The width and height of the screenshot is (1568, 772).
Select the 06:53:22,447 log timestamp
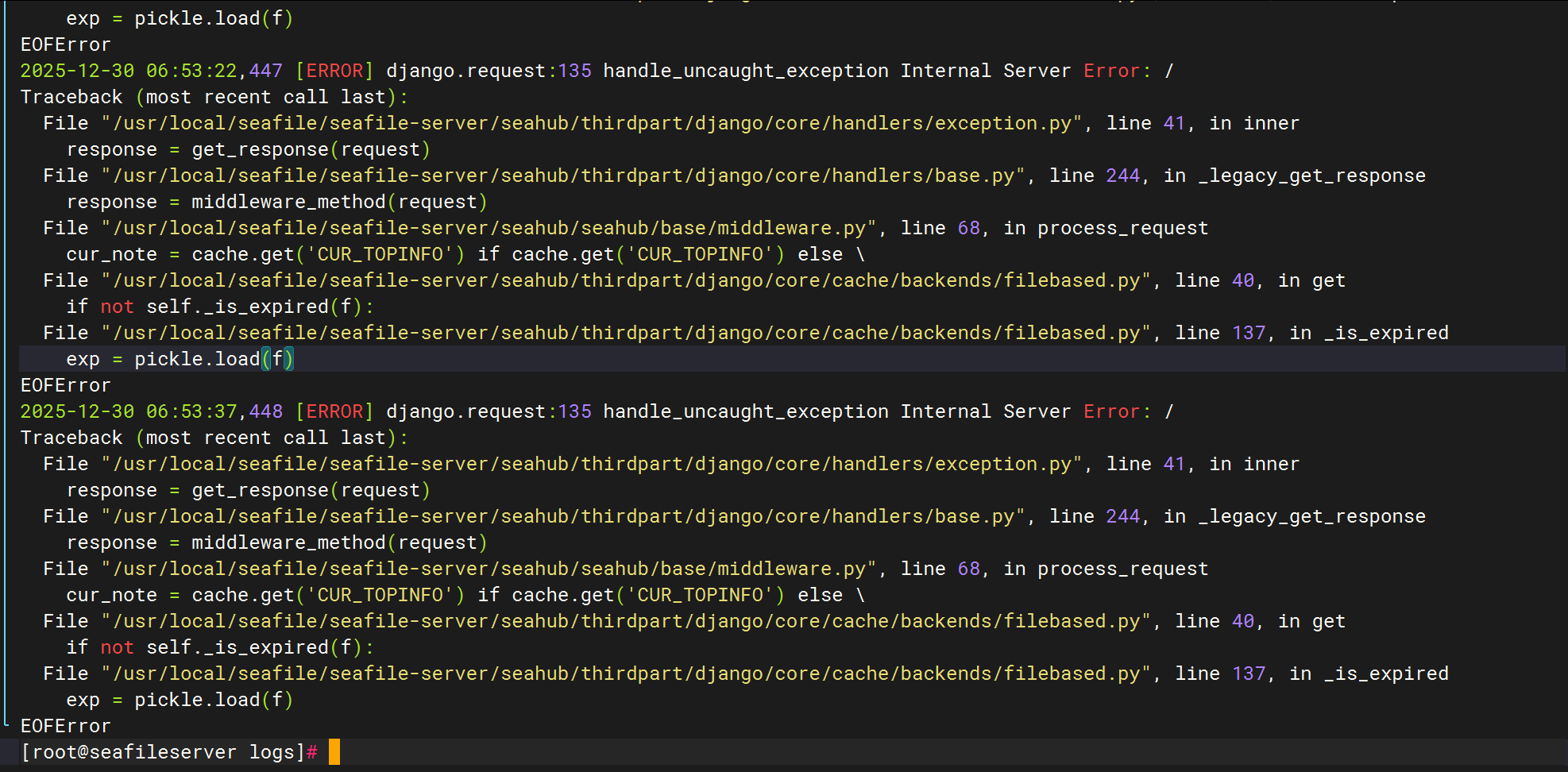click(x=214, y=71)
